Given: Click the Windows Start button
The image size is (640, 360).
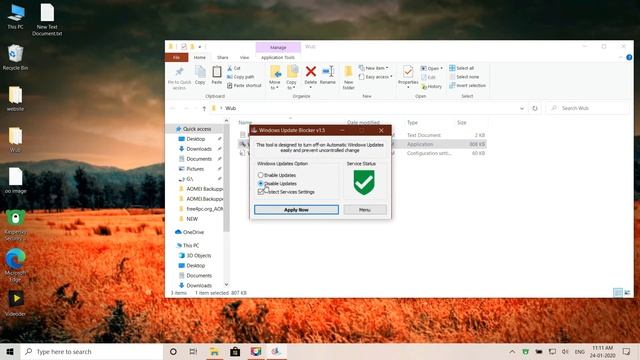Looking at the screenshot, I should point(10,351).
